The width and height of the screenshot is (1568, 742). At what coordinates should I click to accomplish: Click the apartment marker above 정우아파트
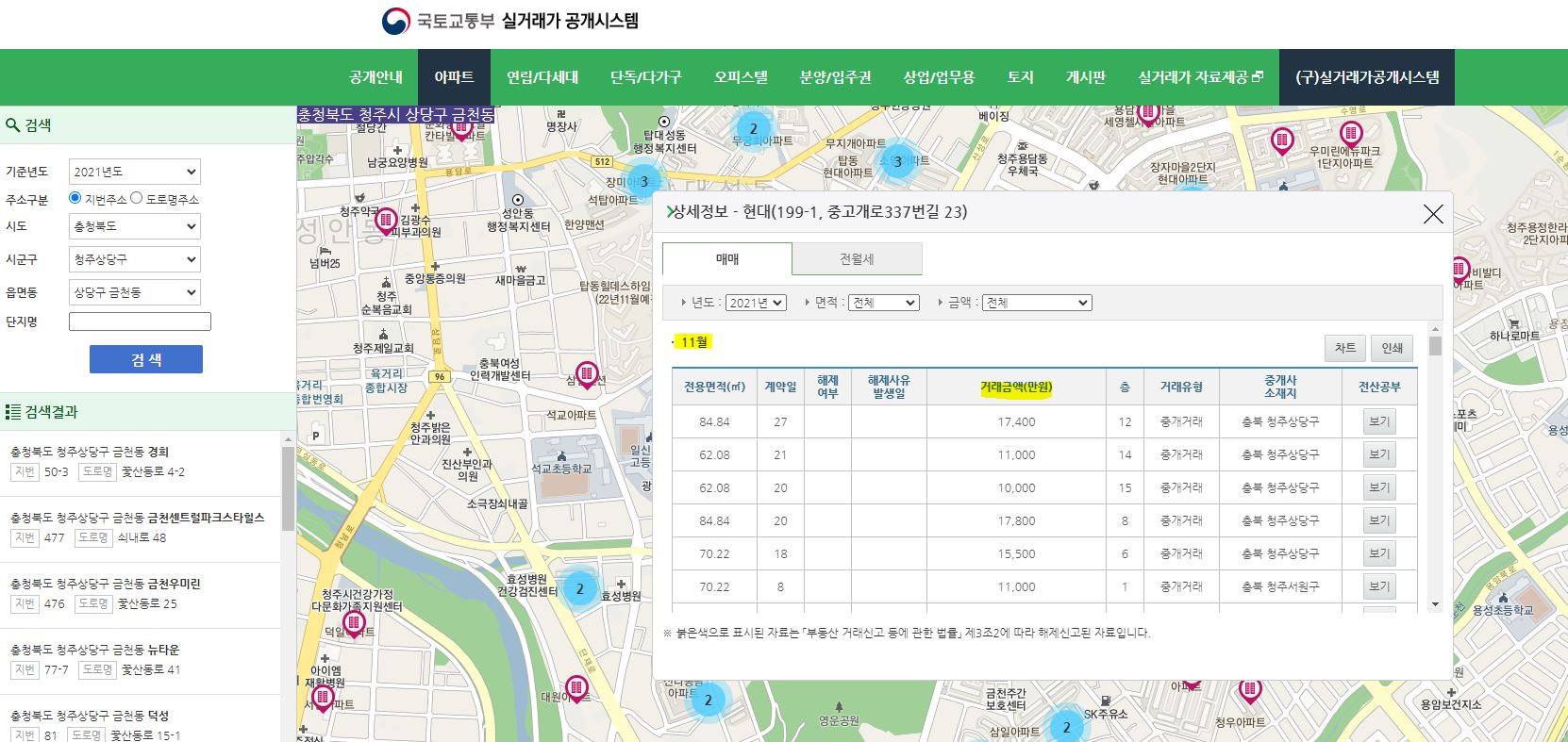point(1250,690)
